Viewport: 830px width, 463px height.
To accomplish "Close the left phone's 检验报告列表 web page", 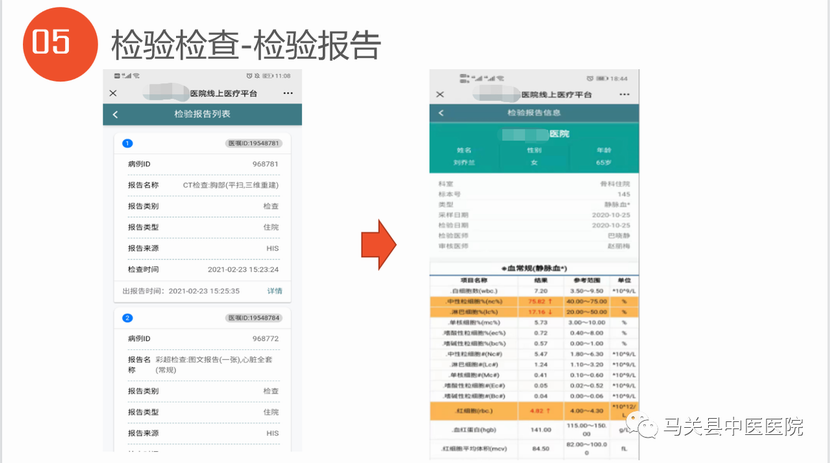I will [113, 93].
